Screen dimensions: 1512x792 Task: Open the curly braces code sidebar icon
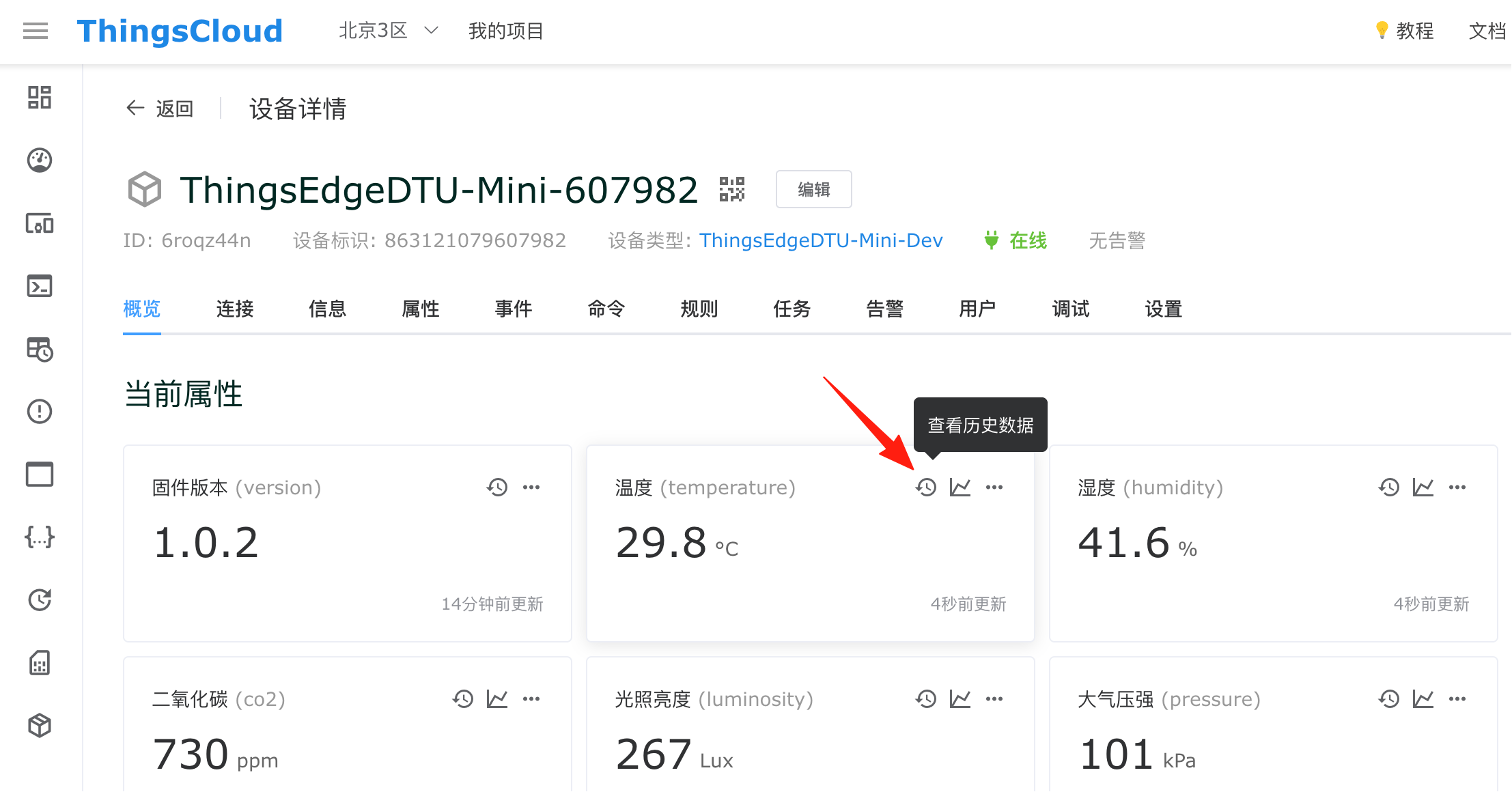tap(40, 537)
